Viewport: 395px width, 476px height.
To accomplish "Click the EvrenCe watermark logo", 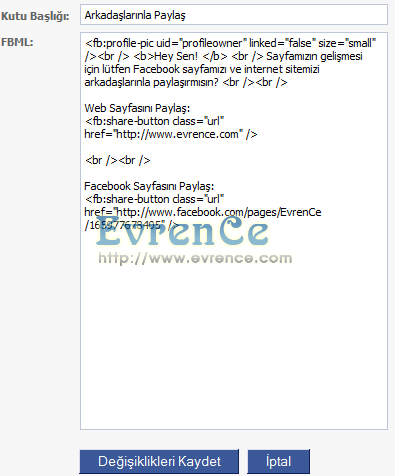I will (182, 231).
